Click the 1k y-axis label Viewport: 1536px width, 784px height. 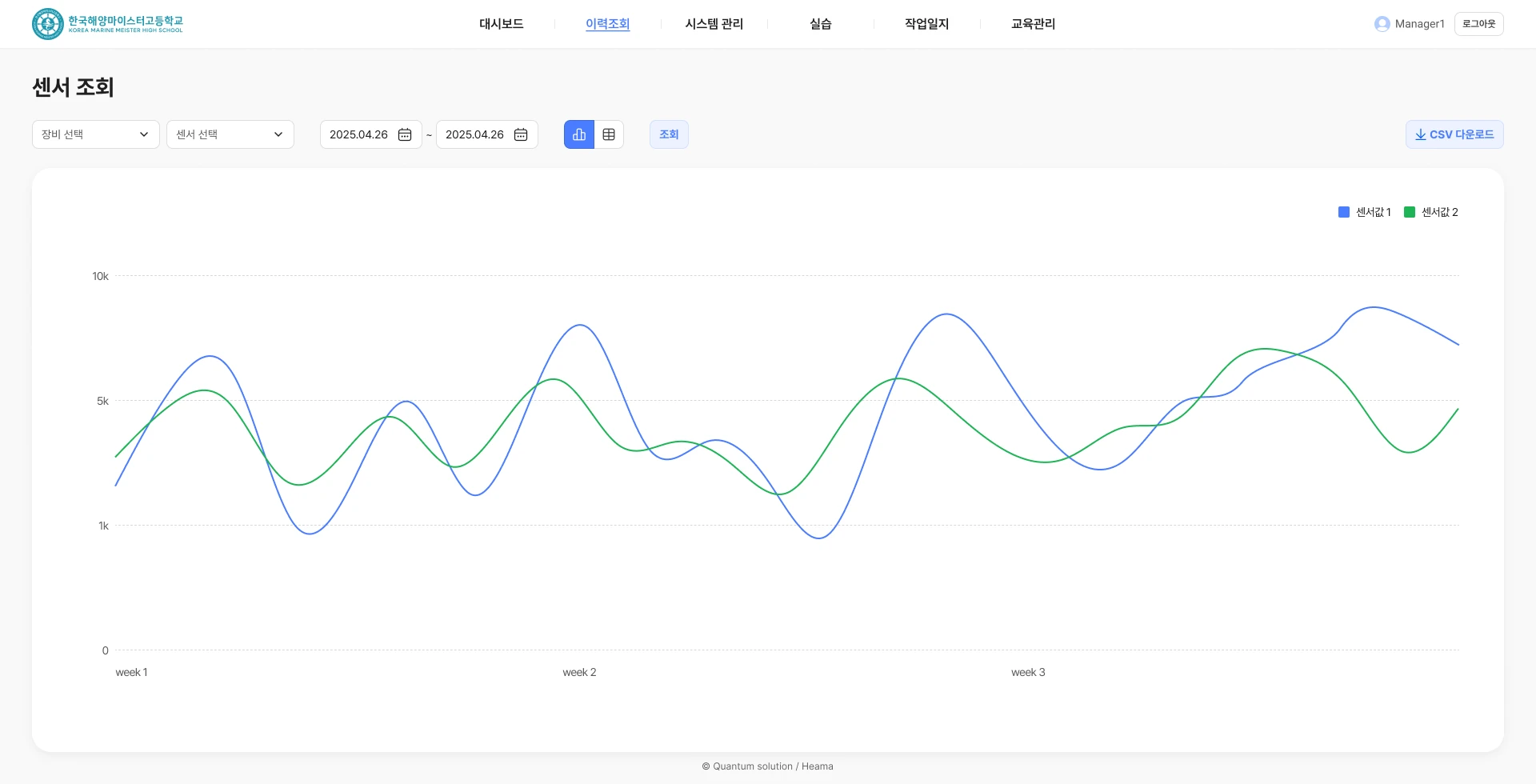pos(103,526)
